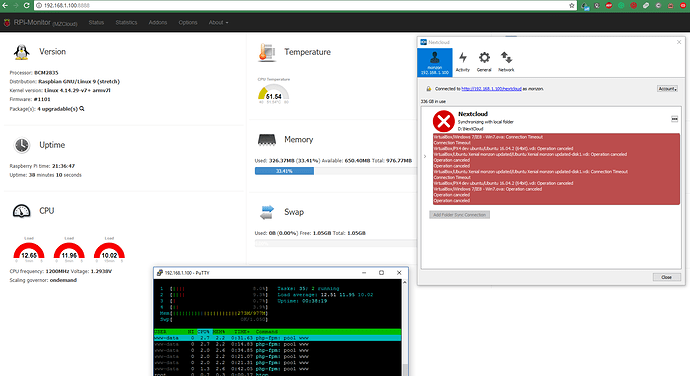
Task: Reload the page in browser
Action: click(x=26, y=5)
